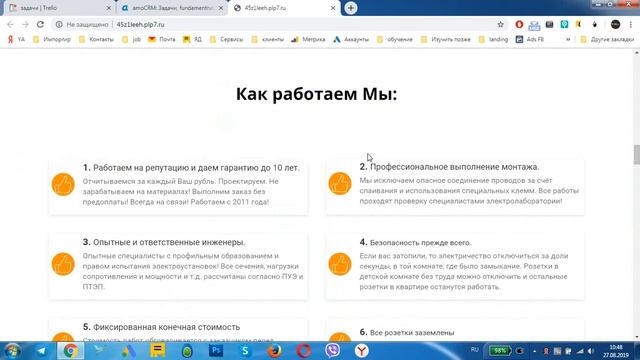Reload the current page

(40, 24)
